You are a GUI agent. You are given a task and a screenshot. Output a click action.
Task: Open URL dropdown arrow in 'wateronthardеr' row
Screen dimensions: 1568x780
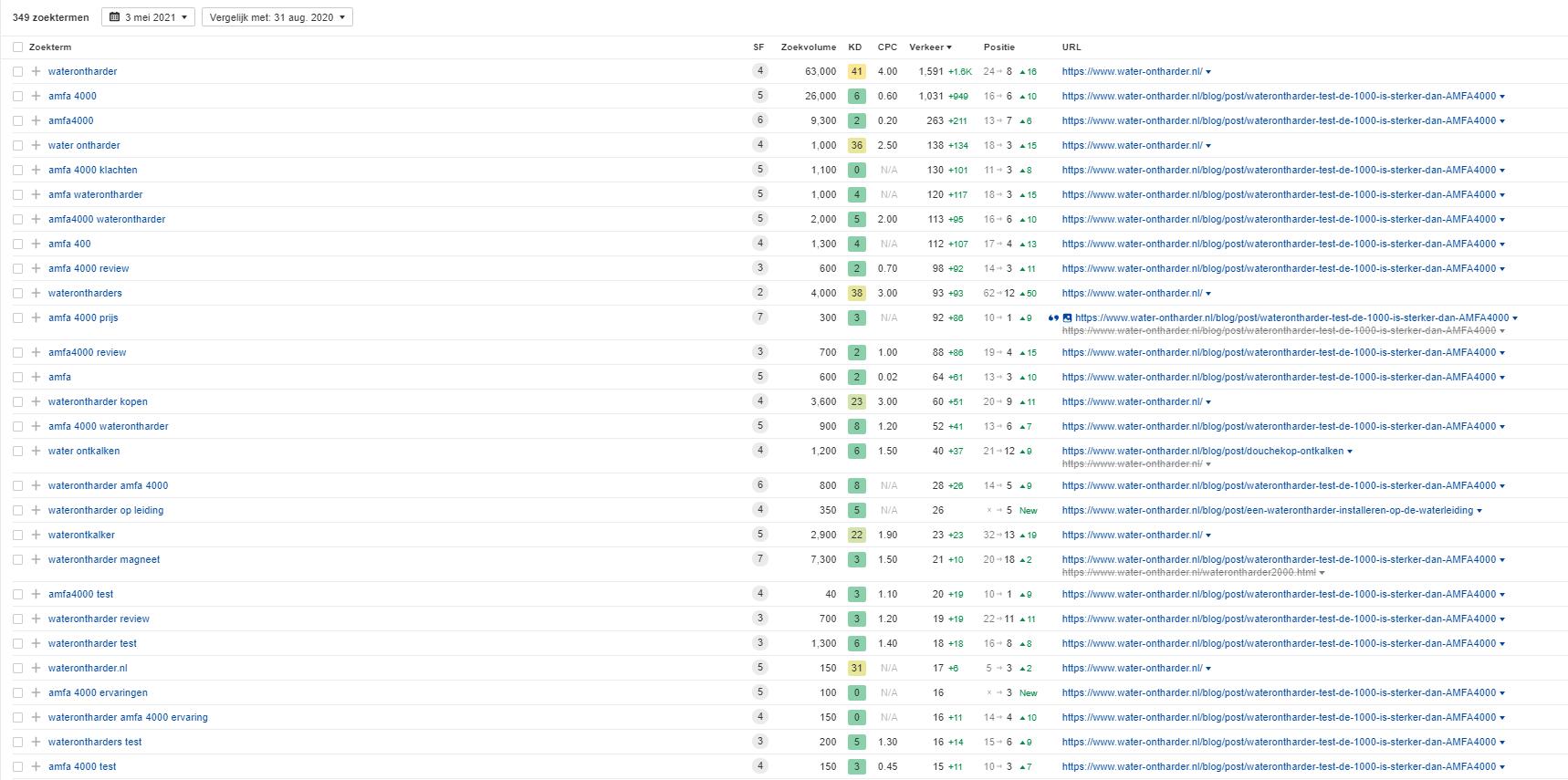[1208, 72]
